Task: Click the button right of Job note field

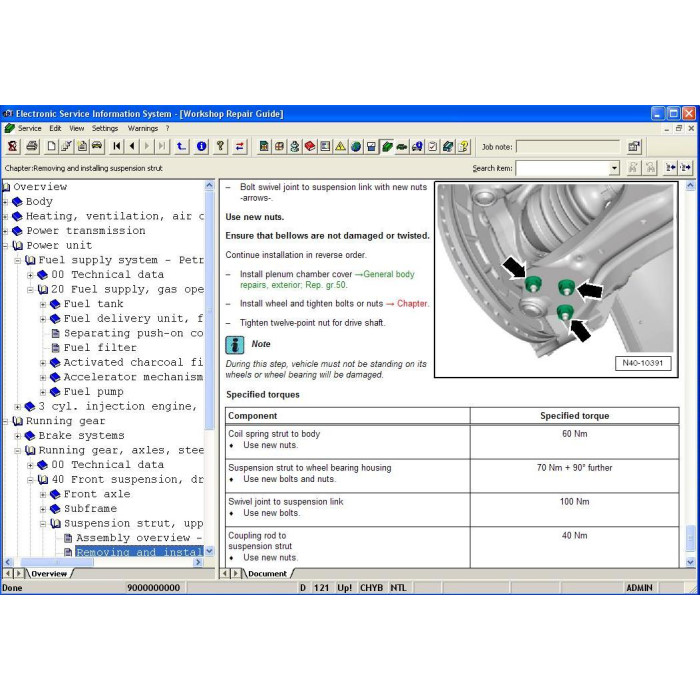Action: coord(634,146)
